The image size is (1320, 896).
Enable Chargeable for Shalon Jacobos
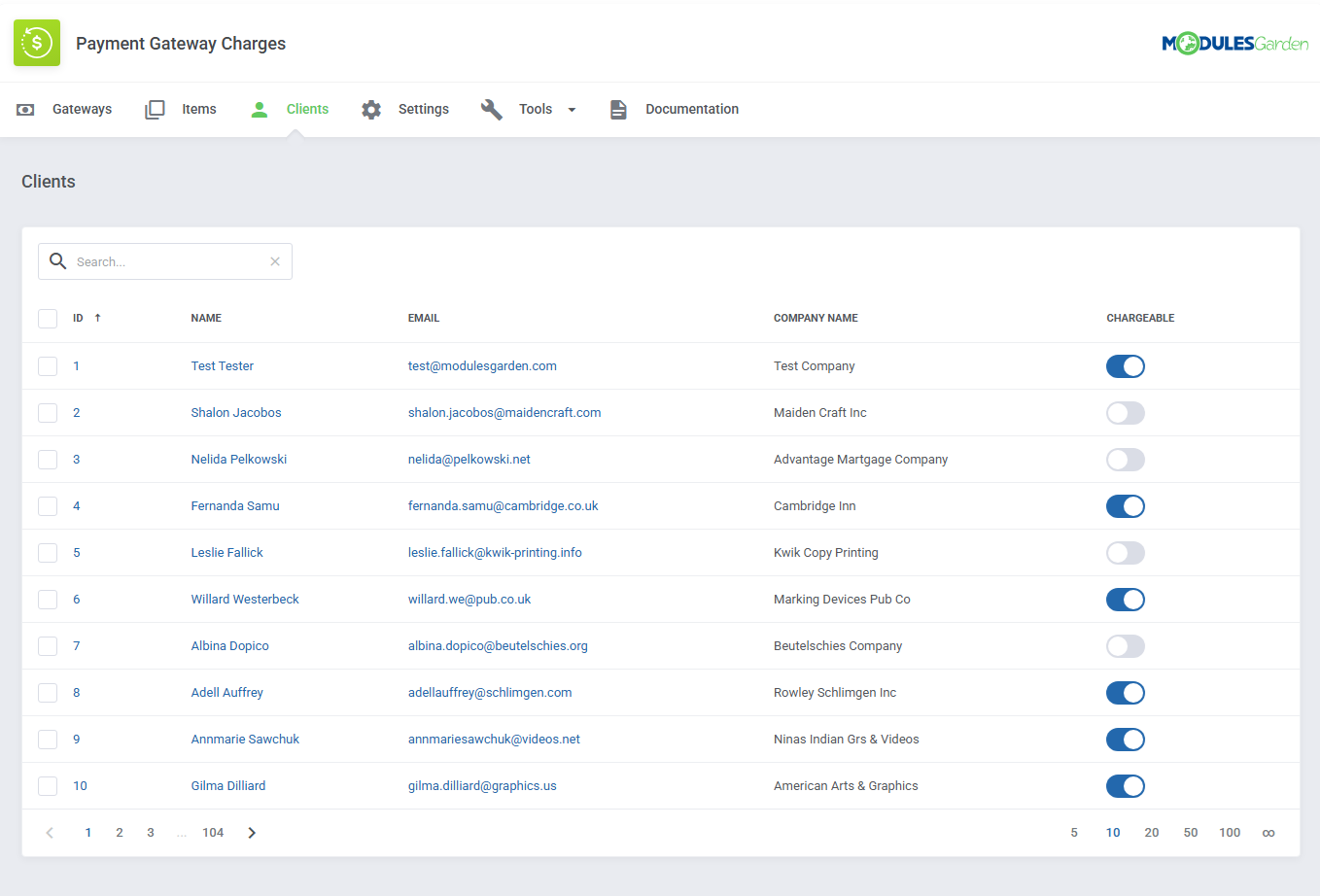(1125, 412)
